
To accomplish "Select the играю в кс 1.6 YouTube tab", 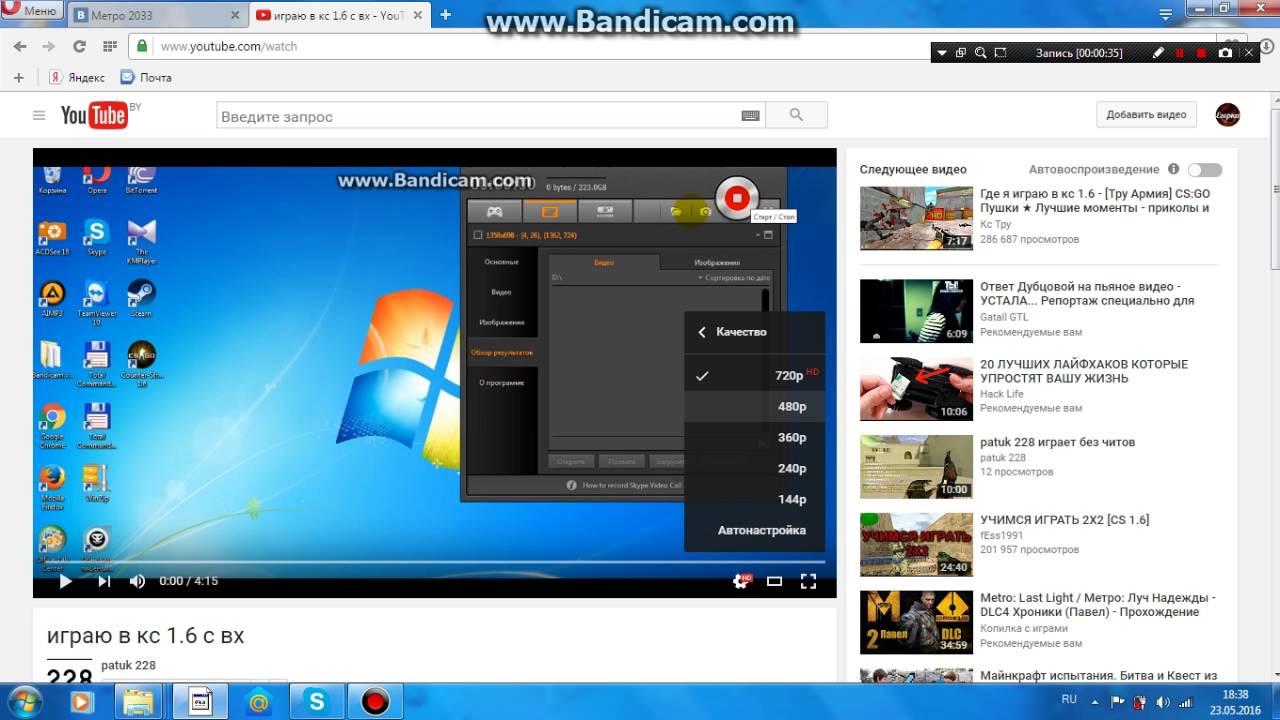I will (340, 15).
